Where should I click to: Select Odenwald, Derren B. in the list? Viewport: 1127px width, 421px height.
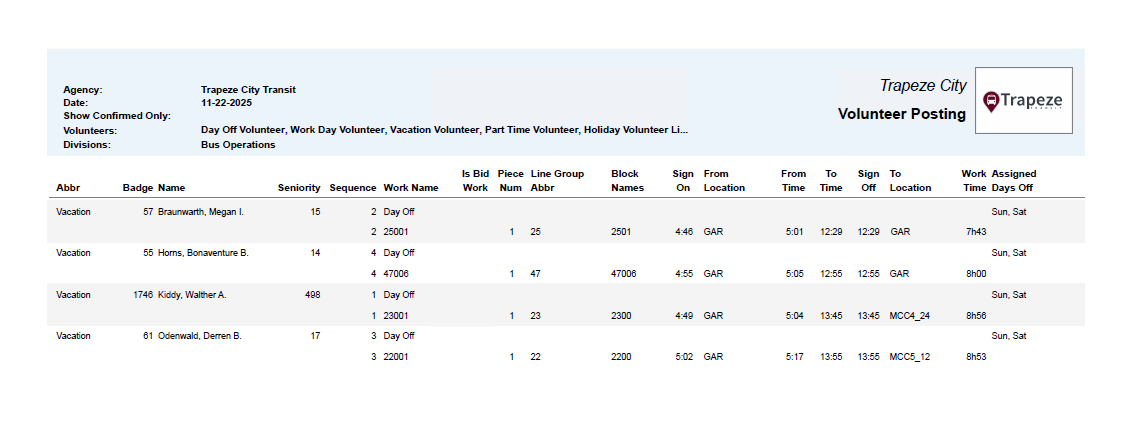click(x=200, y=336)
